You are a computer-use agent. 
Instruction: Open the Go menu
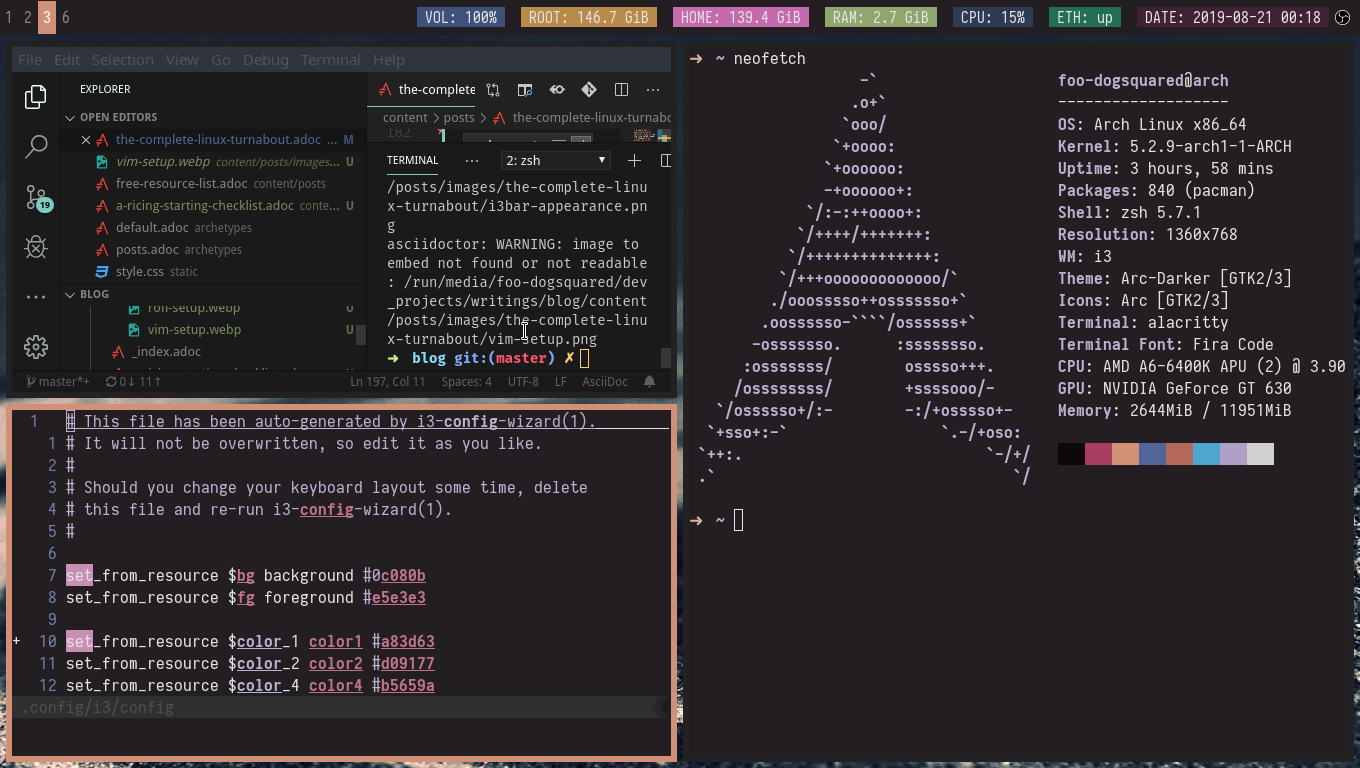[221, 59]
